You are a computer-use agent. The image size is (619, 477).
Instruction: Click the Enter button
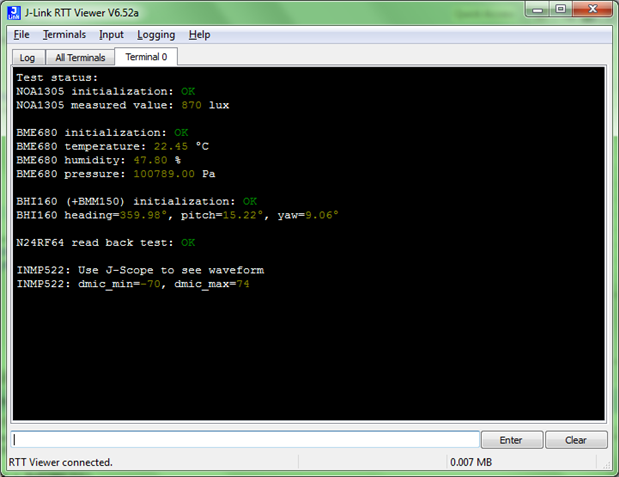click(x=512, y=440)
